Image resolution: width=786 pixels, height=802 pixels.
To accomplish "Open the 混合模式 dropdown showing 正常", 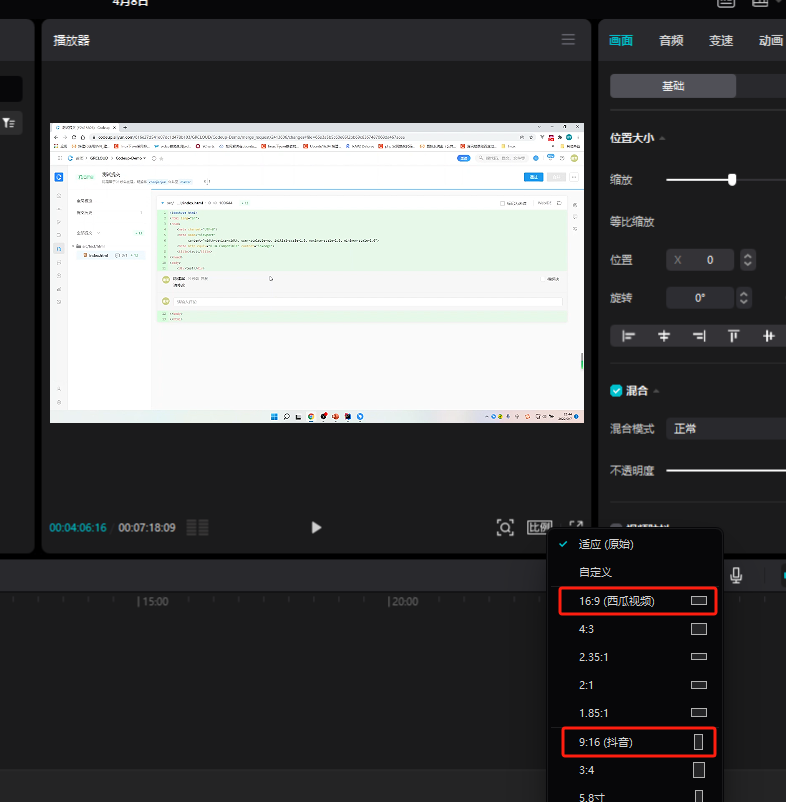I will (726, 429).
